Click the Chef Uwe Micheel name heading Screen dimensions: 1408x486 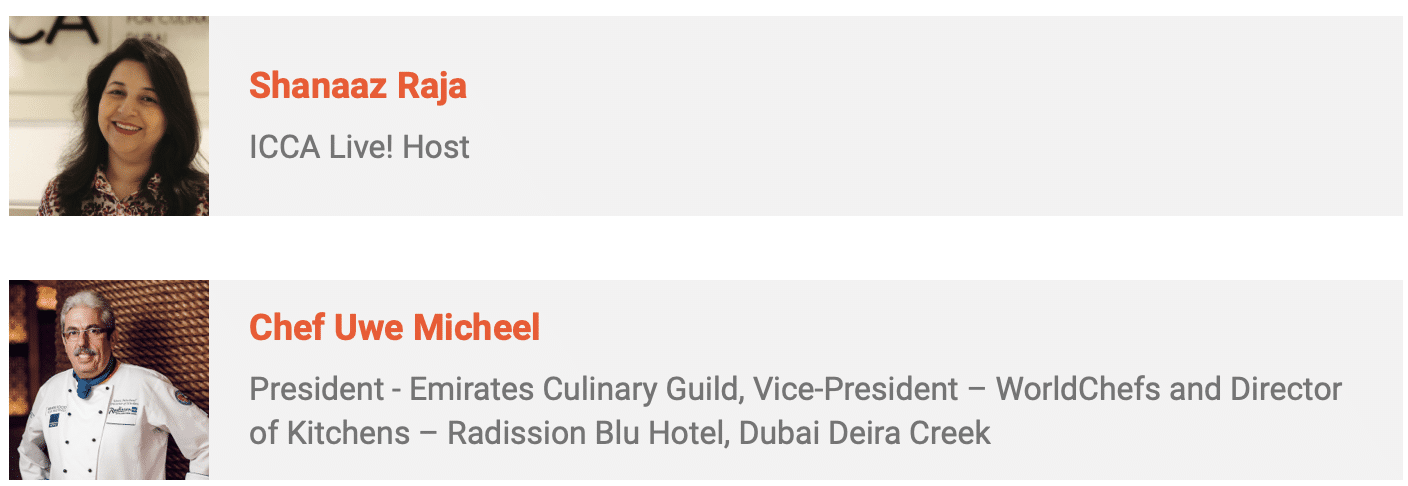pos(394,327)
